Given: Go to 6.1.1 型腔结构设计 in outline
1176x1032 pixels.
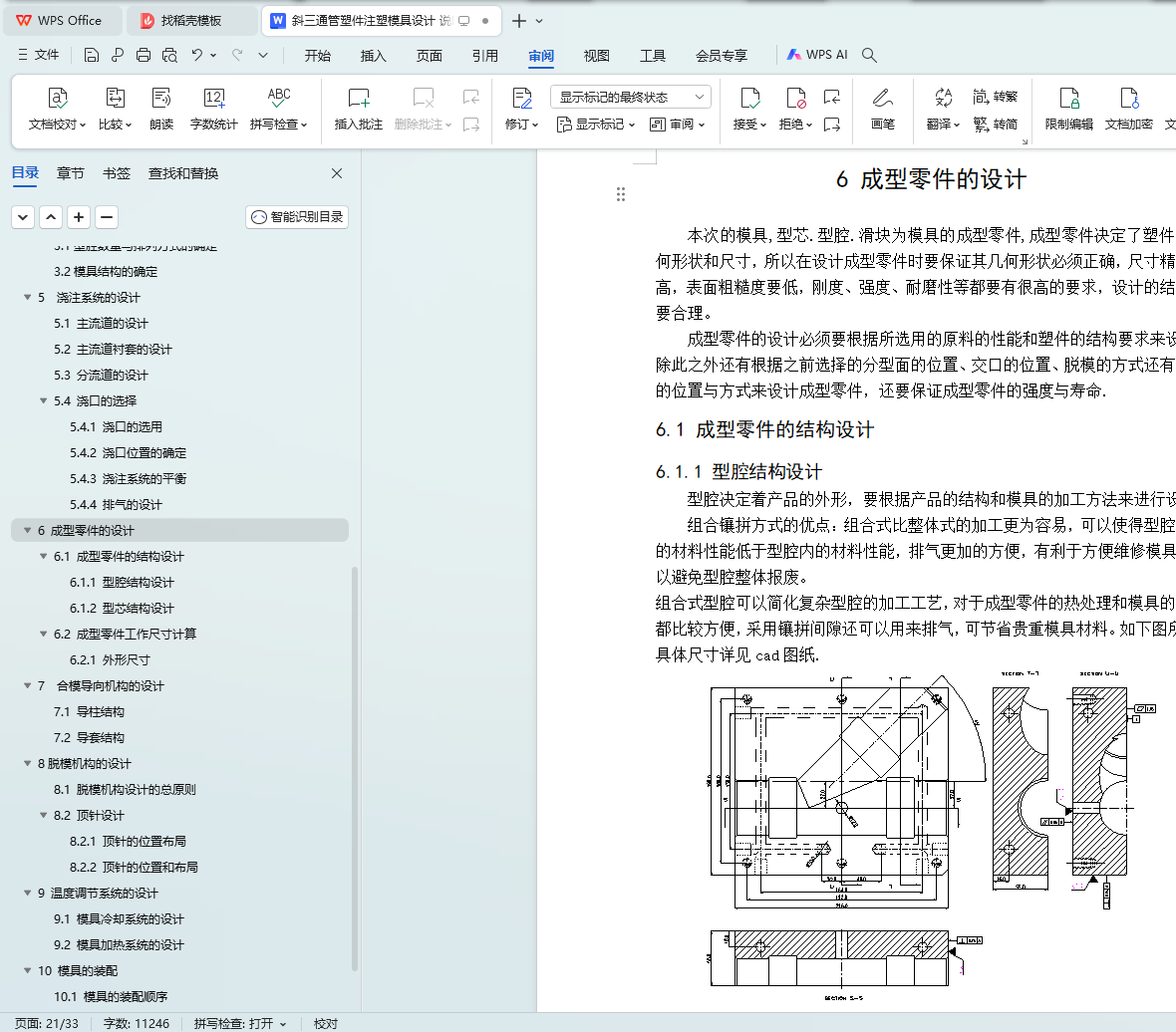Looking at the screenshot, I should (x=122, y=582).
